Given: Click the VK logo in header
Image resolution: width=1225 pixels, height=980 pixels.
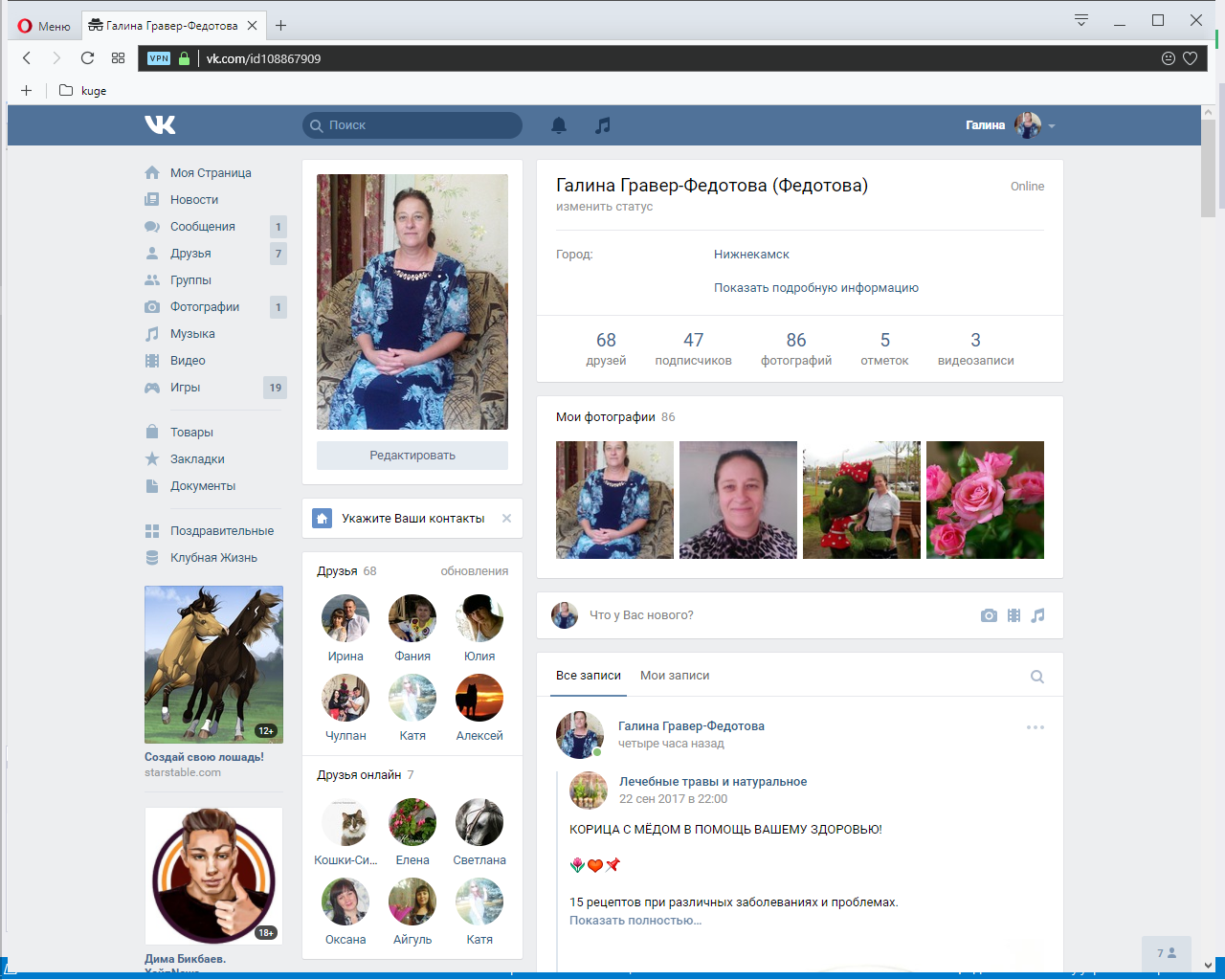Looking at the screenshot, I should (x=160, y=125).
